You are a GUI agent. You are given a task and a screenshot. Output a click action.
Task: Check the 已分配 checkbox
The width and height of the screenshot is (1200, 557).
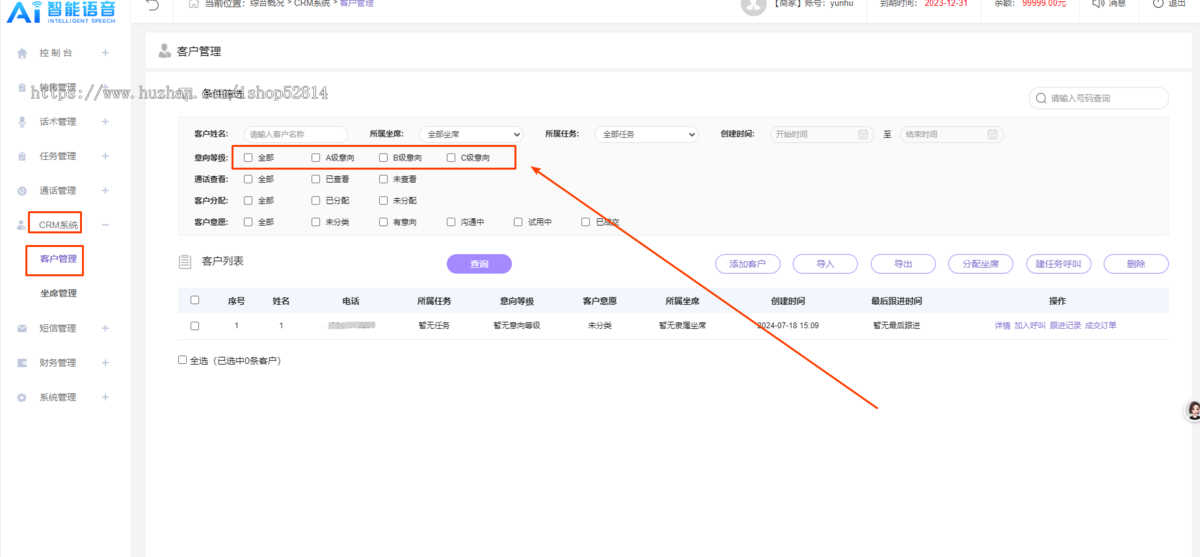click(x=316, y=200)
